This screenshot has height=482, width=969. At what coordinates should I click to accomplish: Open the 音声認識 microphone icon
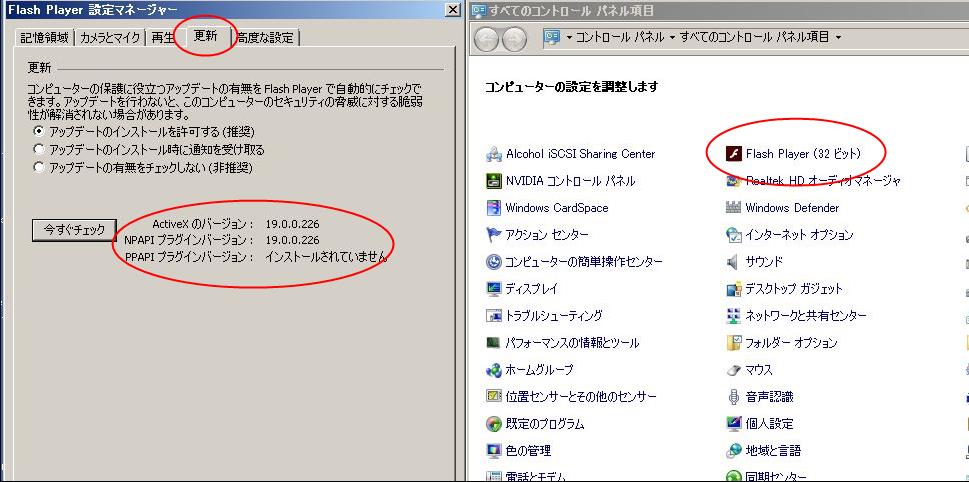point(734,397)
